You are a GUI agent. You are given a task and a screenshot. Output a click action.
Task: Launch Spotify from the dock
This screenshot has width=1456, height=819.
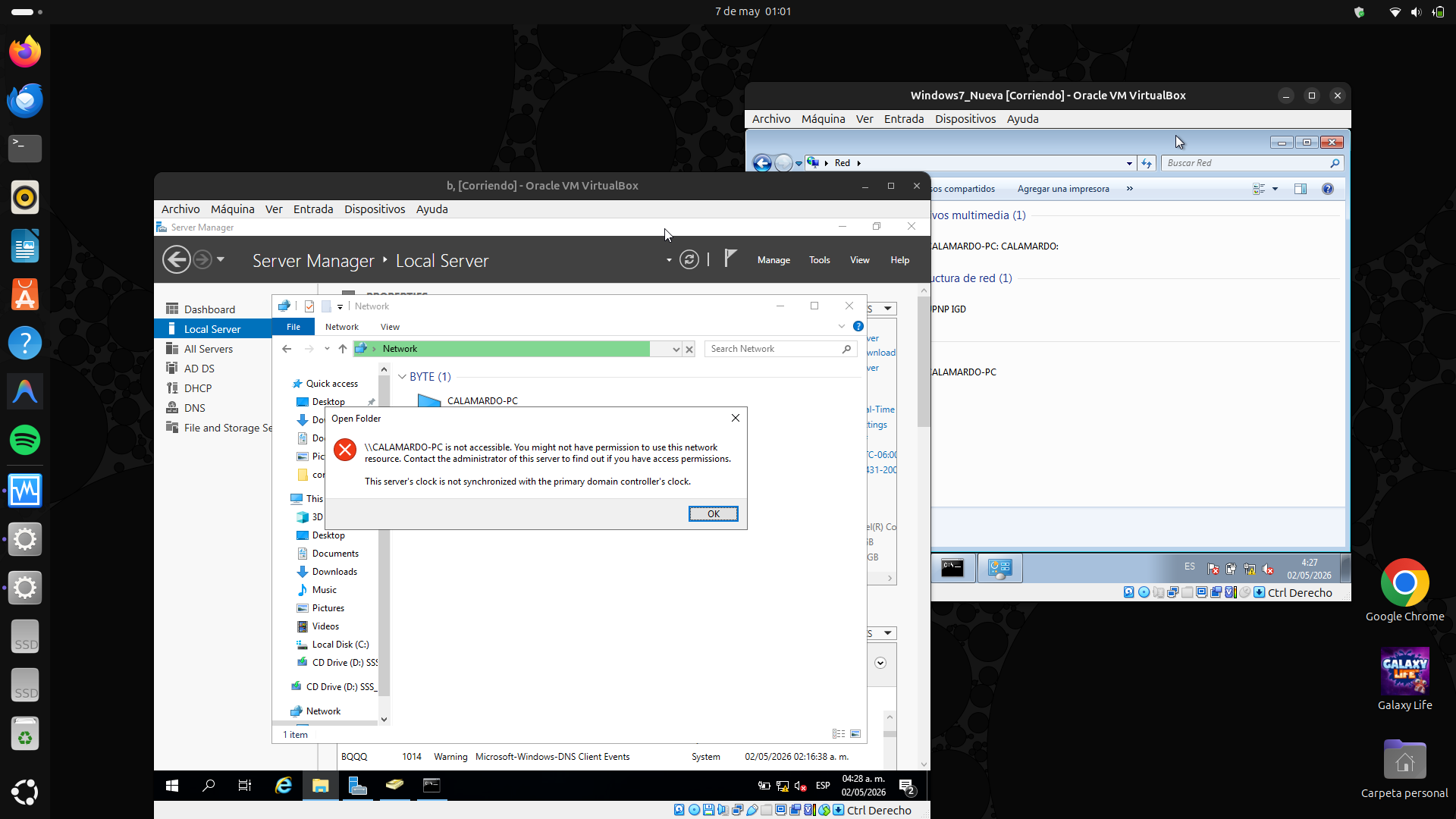[x=25, y=440]
